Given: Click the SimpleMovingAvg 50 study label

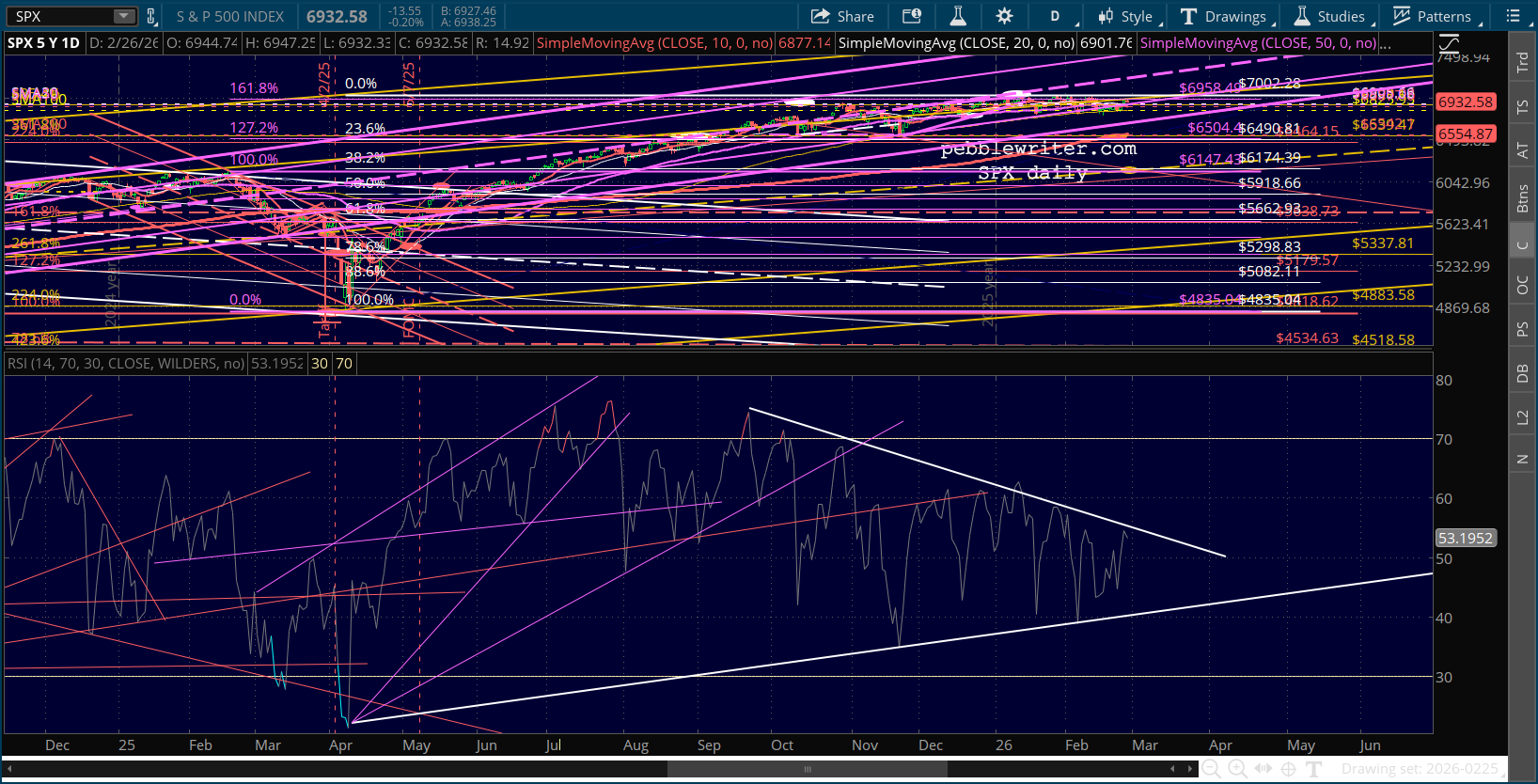Looking at the screenshot, I should coord(1258,43).
